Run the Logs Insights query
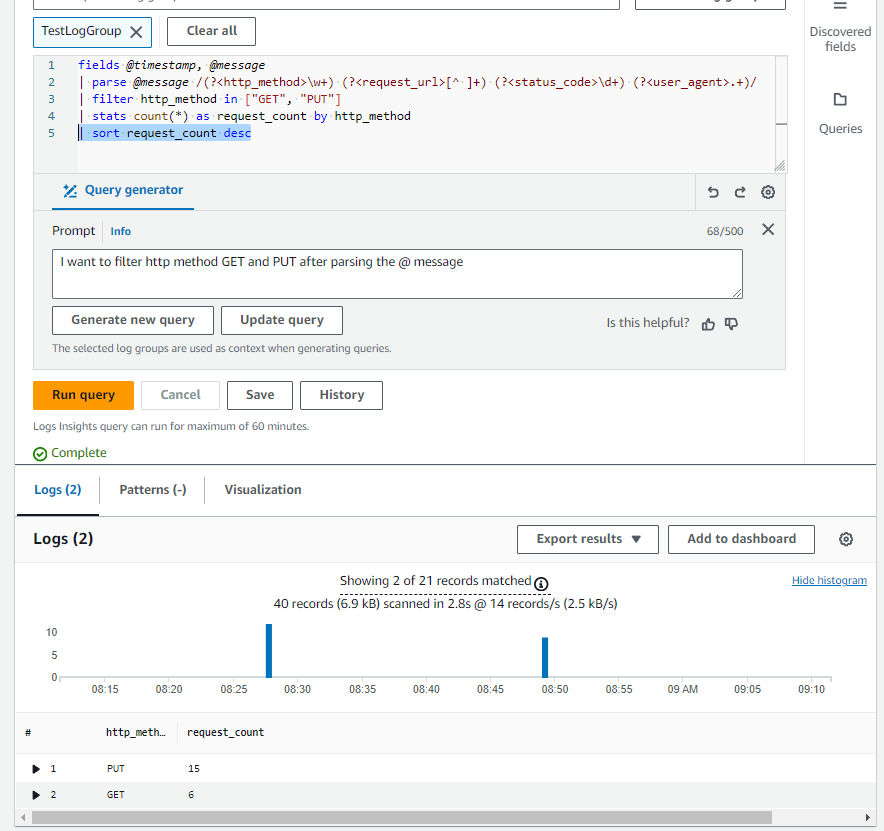Viewport: 884px width, 831px height. tap(83, 395)
